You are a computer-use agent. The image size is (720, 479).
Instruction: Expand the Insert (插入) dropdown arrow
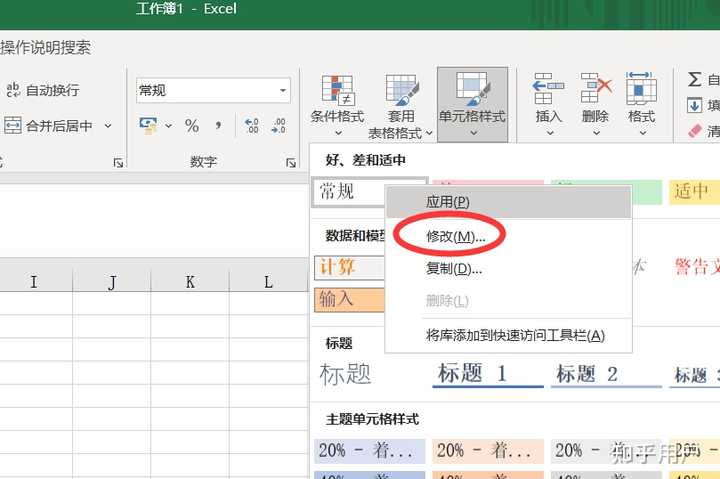[x=550, y=133]
